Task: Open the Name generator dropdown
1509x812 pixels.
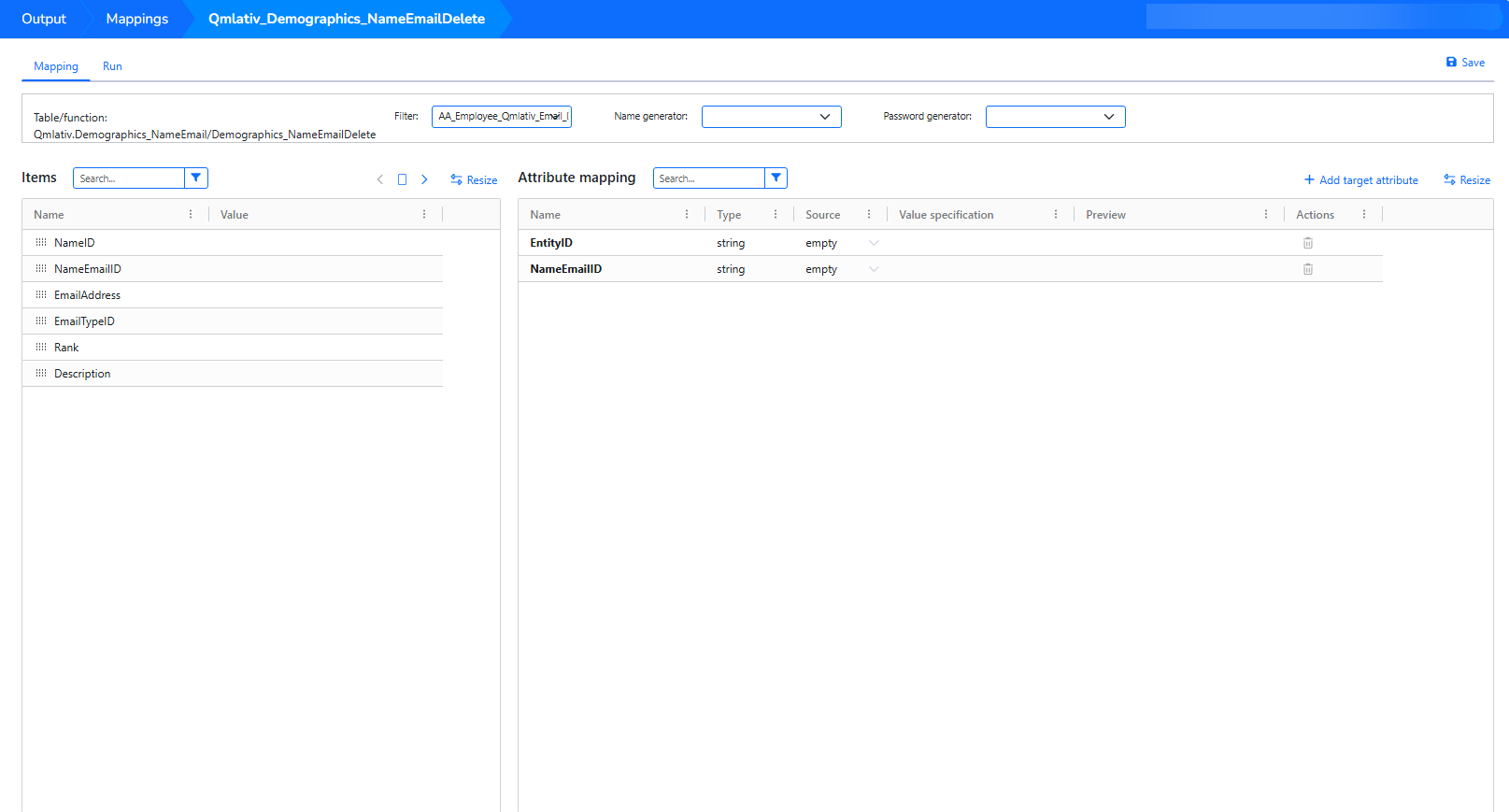Action: (772, 117)
